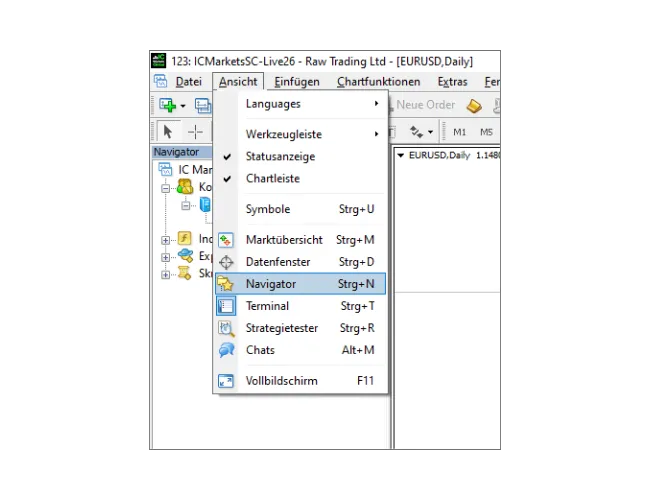
Task: Expand the Languages submenu arrow
Action: pos(376,103)
